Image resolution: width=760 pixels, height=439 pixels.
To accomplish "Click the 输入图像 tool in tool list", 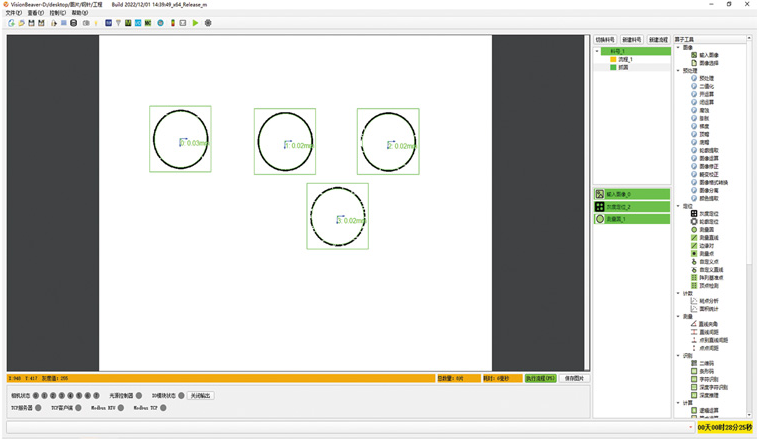I will [708, 55].
